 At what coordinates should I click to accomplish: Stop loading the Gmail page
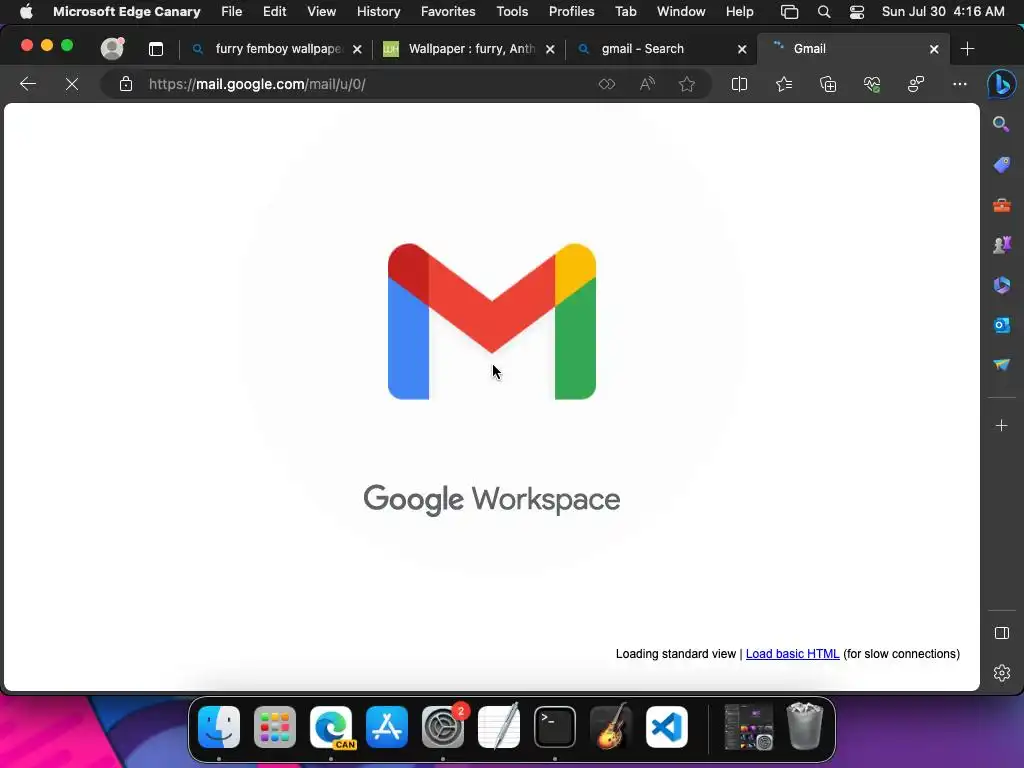tap(72, 84)
